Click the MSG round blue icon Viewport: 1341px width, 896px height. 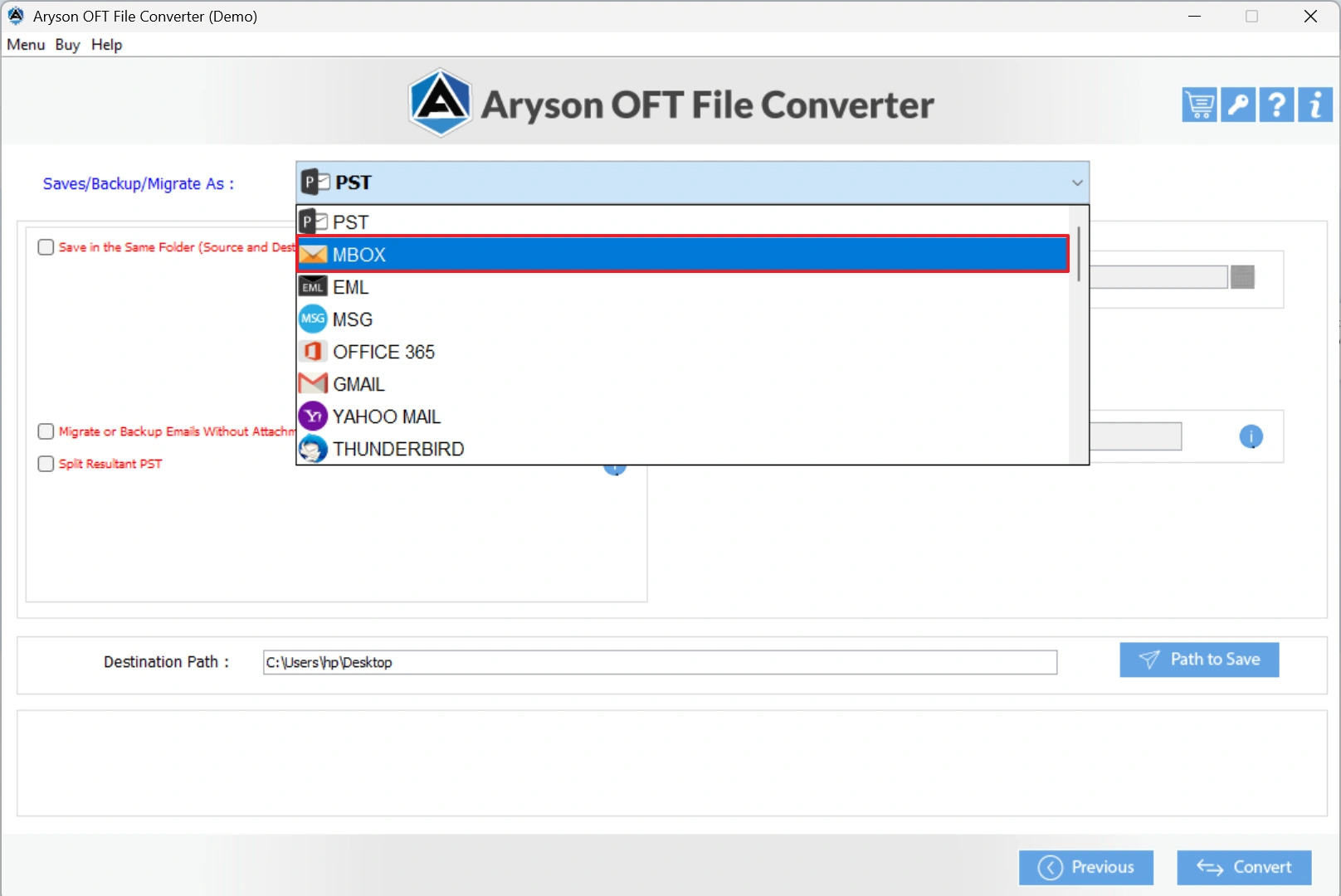point(313,319)
